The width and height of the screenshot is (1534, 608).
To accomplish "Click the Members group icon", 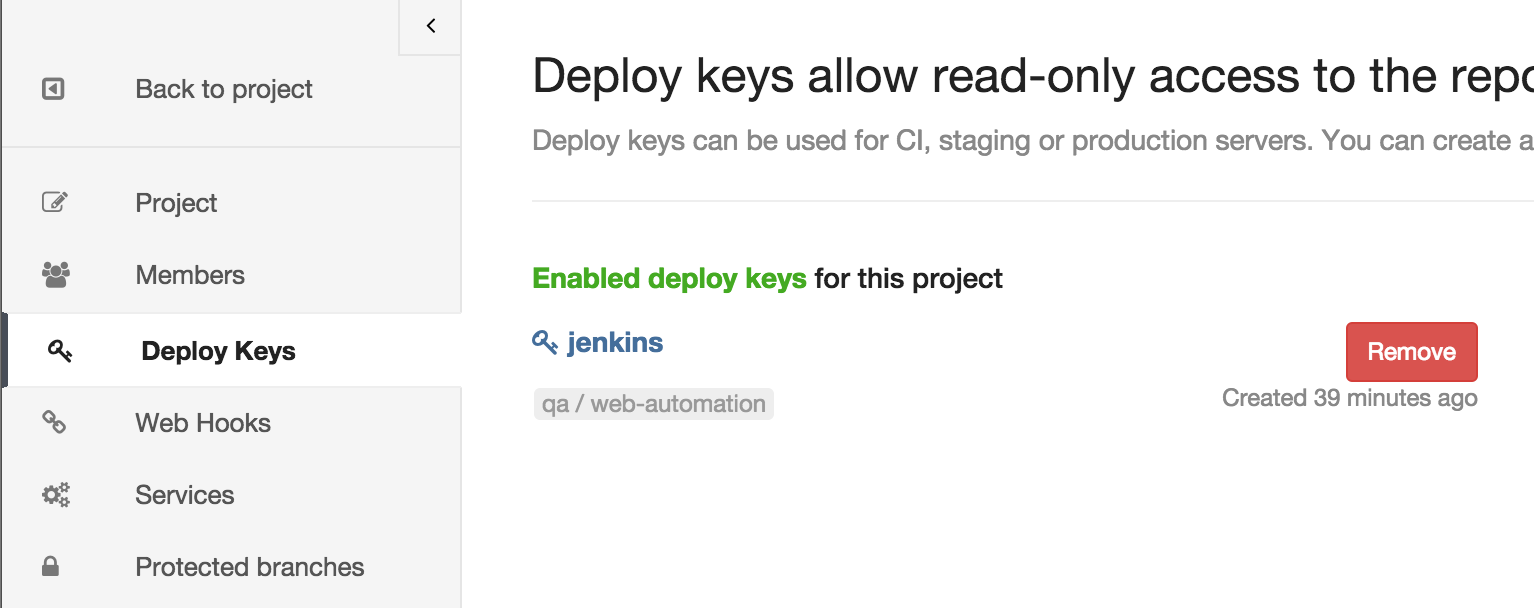I will click(56, 275).
